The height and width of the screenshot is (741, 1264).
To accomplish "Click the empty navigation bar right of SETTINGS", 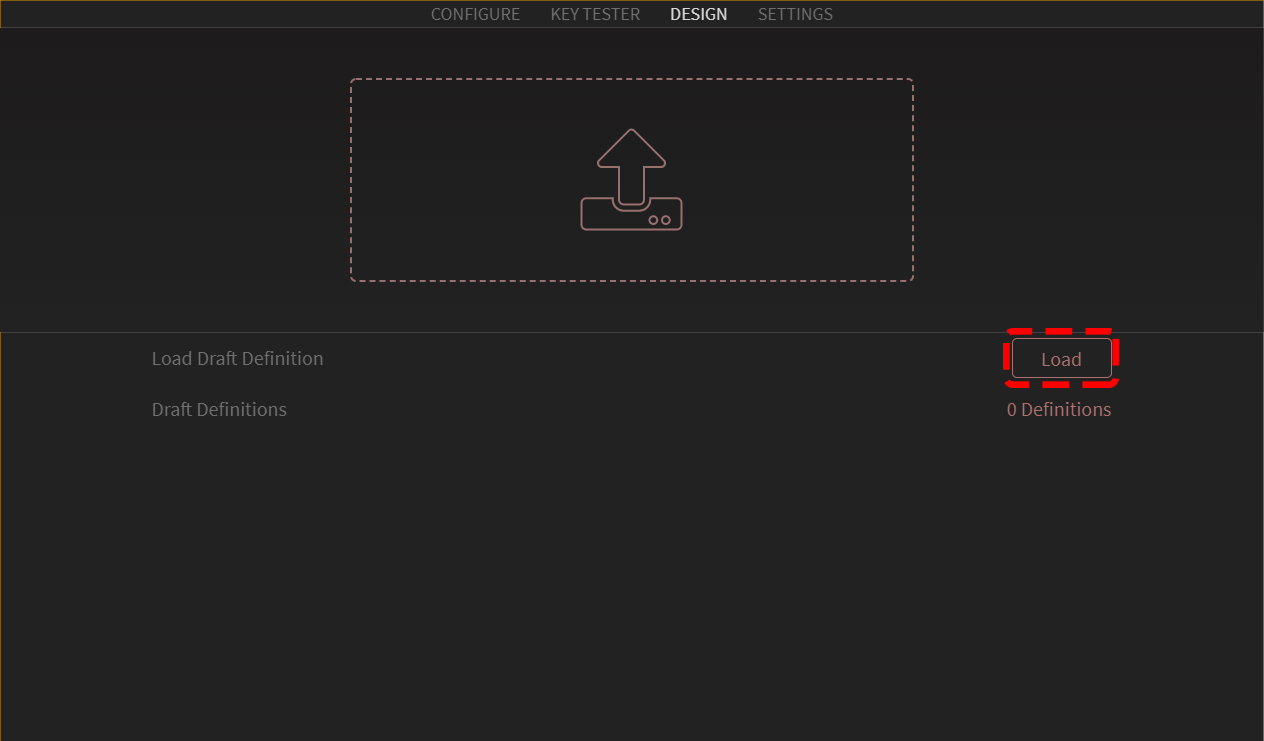I will pos(1050,14).
